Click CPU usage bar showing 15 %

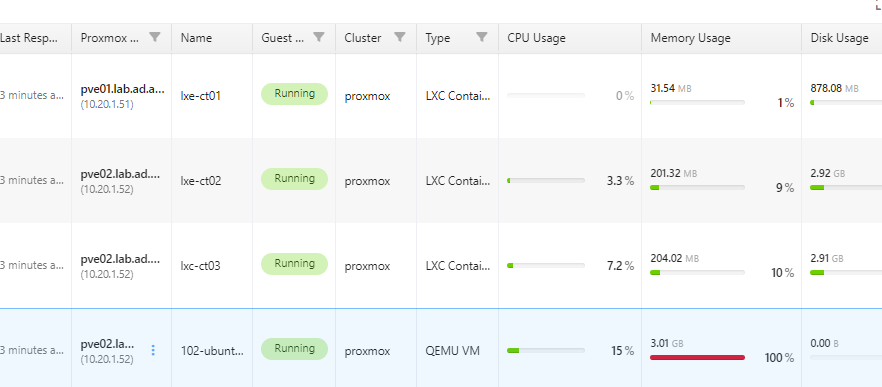pos(546,350)
